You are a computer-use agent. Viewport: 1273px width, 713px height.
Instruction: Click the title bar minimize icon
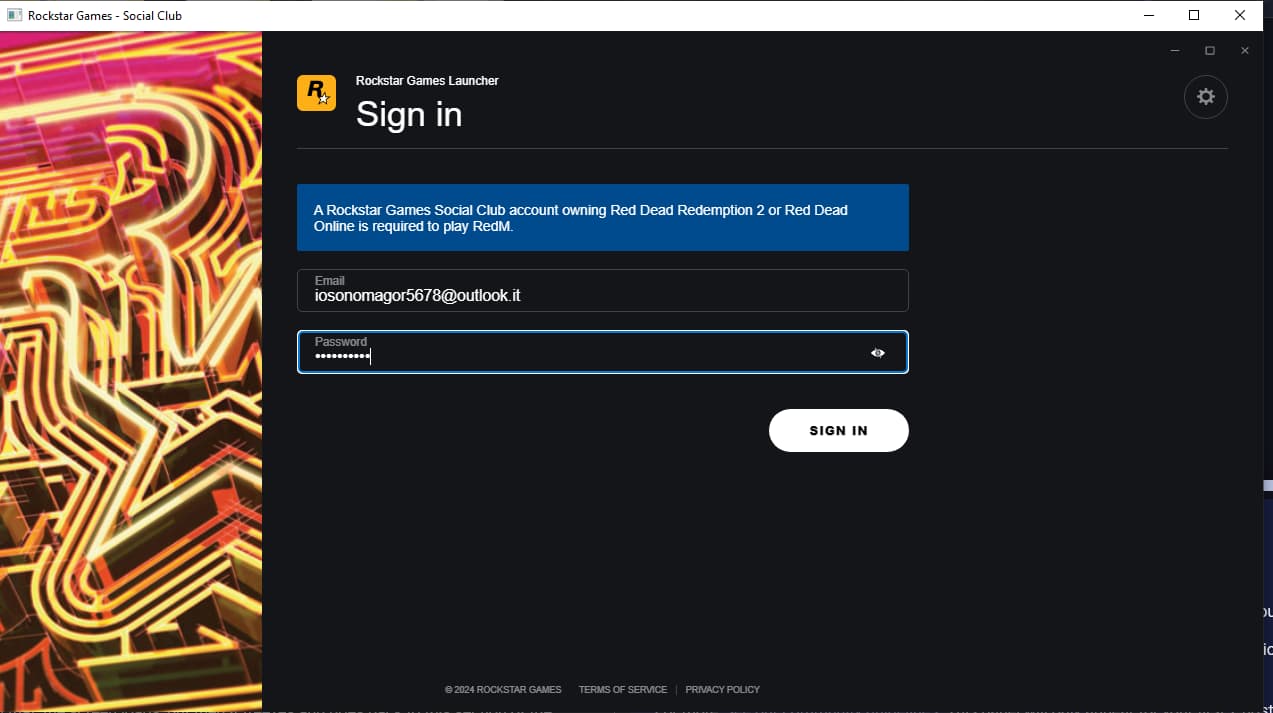[x=1148, y=15]
